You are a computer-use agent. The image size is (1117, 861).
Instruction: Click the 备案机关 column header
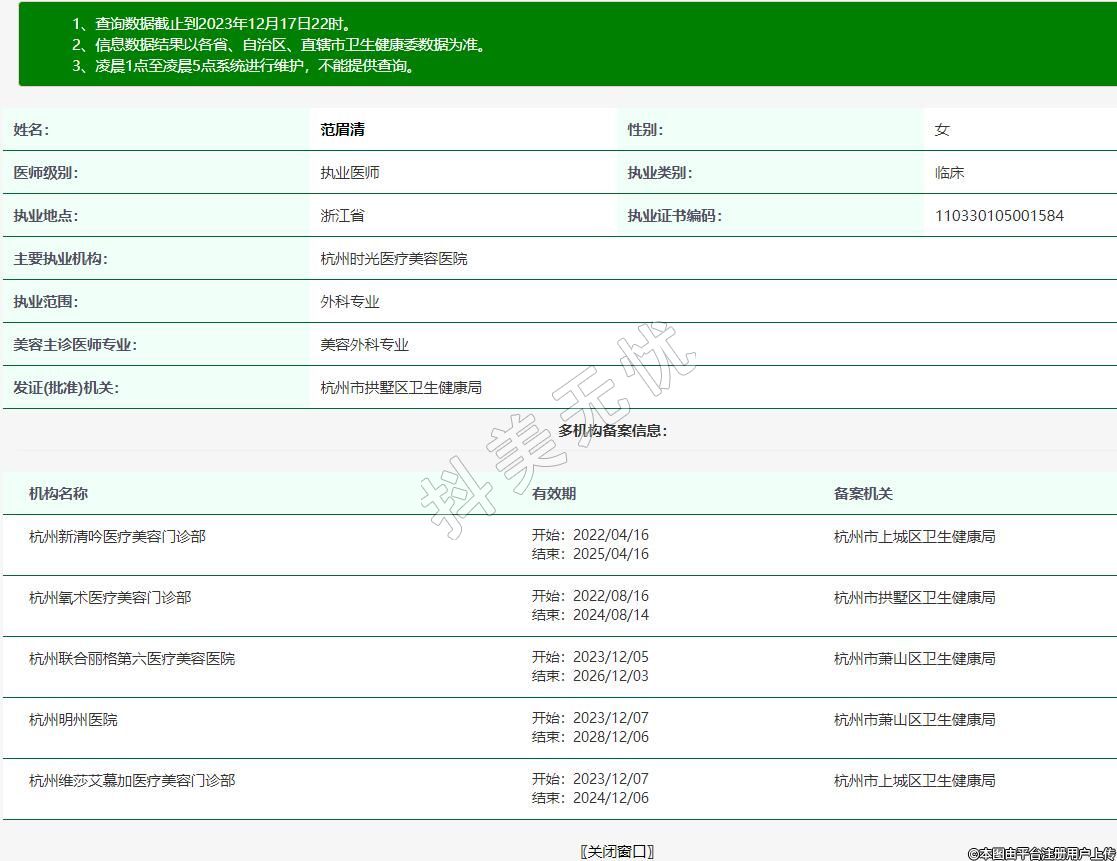pyautogui.click(x=863, y=494)
